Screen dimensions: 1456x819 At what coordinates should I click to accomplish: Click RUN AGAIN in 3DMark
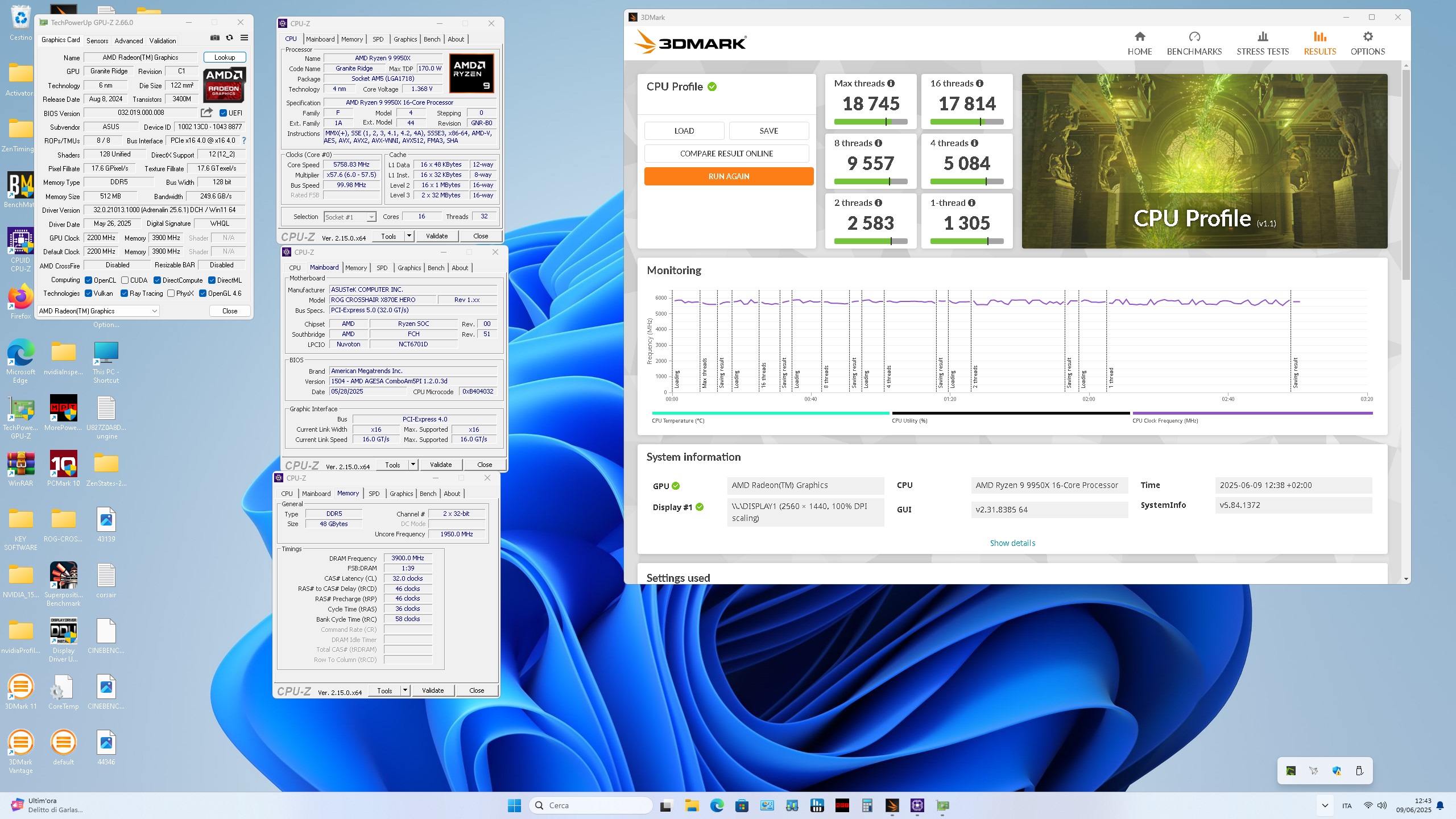click(729, 176)
